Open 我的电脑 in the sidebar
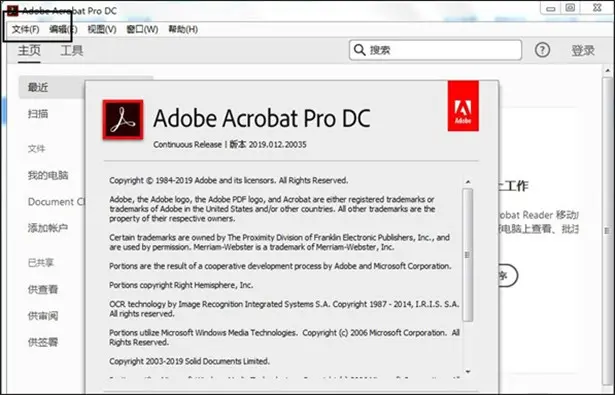615x395 pixels. coord(48,175)
